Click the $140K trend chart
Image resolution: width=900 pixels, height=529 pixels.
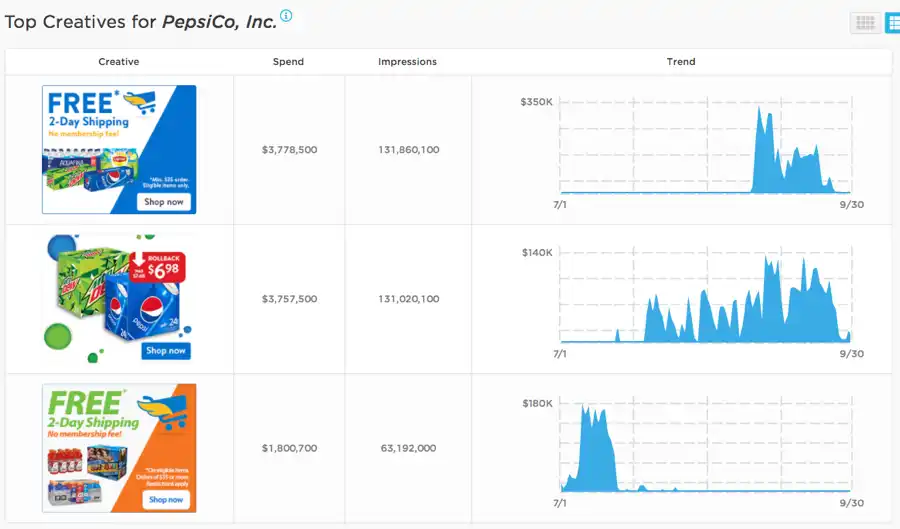pos(706,296)
